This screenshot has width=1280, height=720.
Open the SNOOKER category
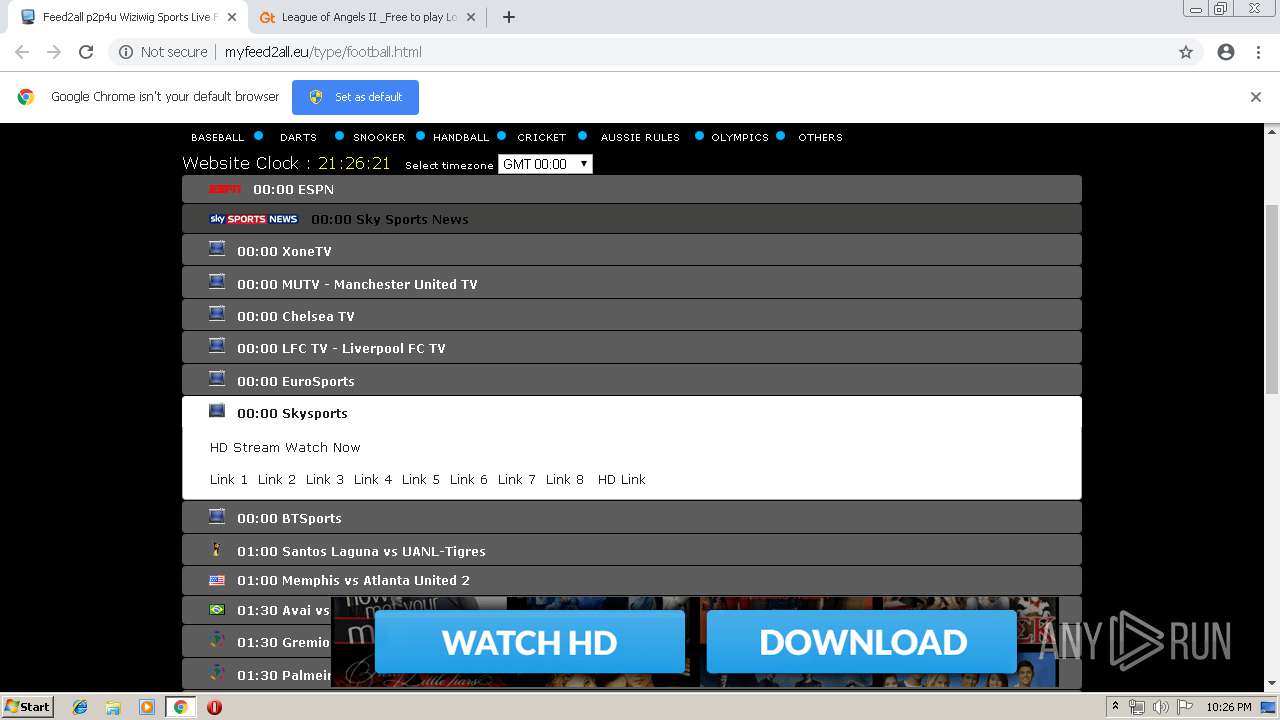point(379,137)
